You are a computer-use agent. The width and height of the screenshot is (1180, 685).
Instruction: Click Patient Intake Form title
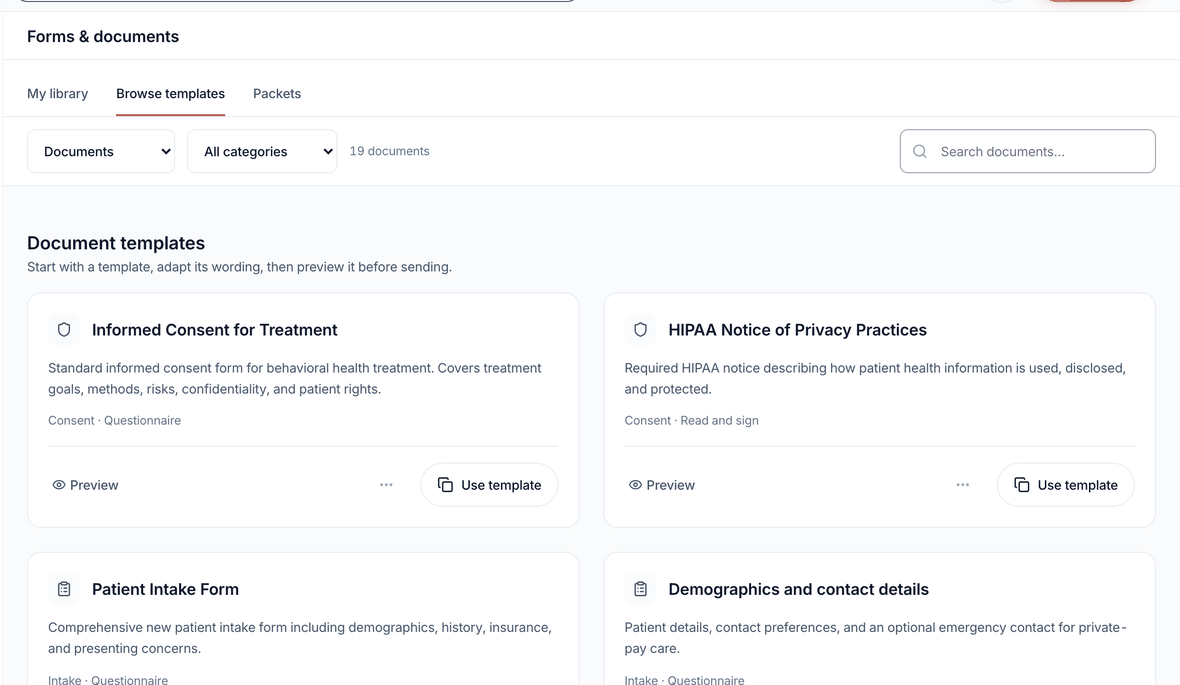point(166,589)
